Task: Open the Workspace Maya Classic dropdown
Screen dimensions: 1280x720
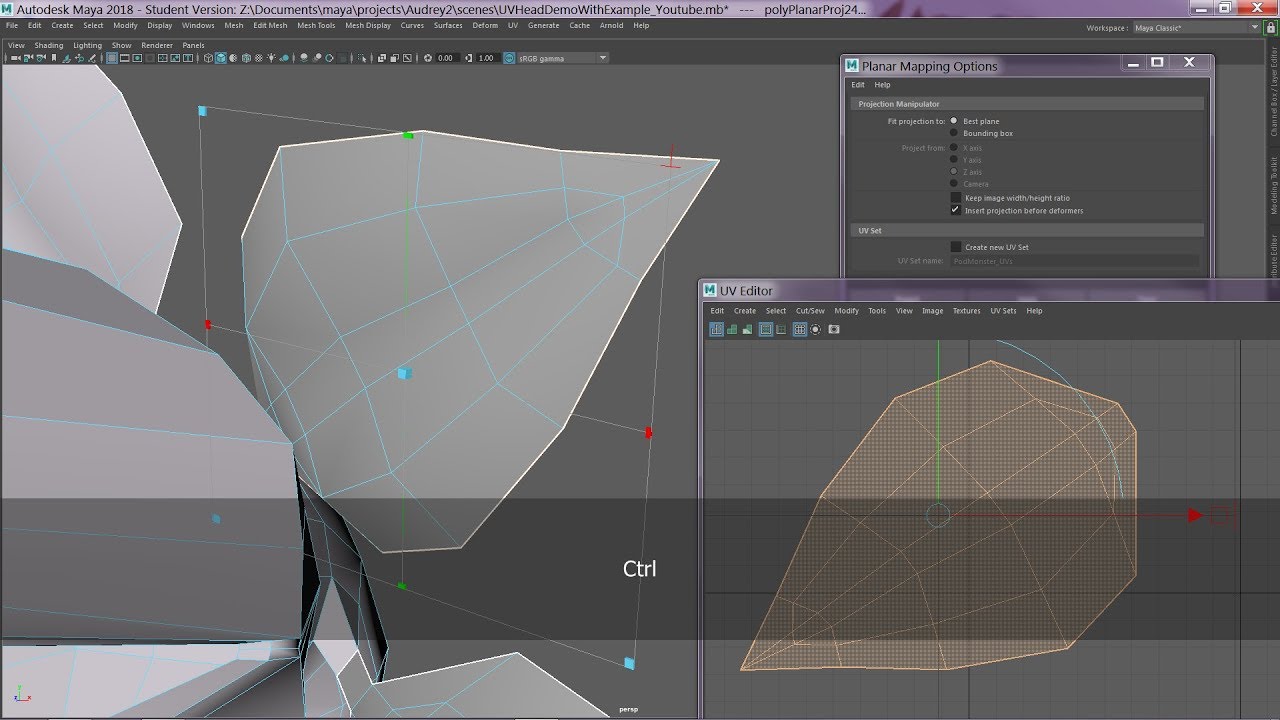Action: click(x=1197, y=28)
